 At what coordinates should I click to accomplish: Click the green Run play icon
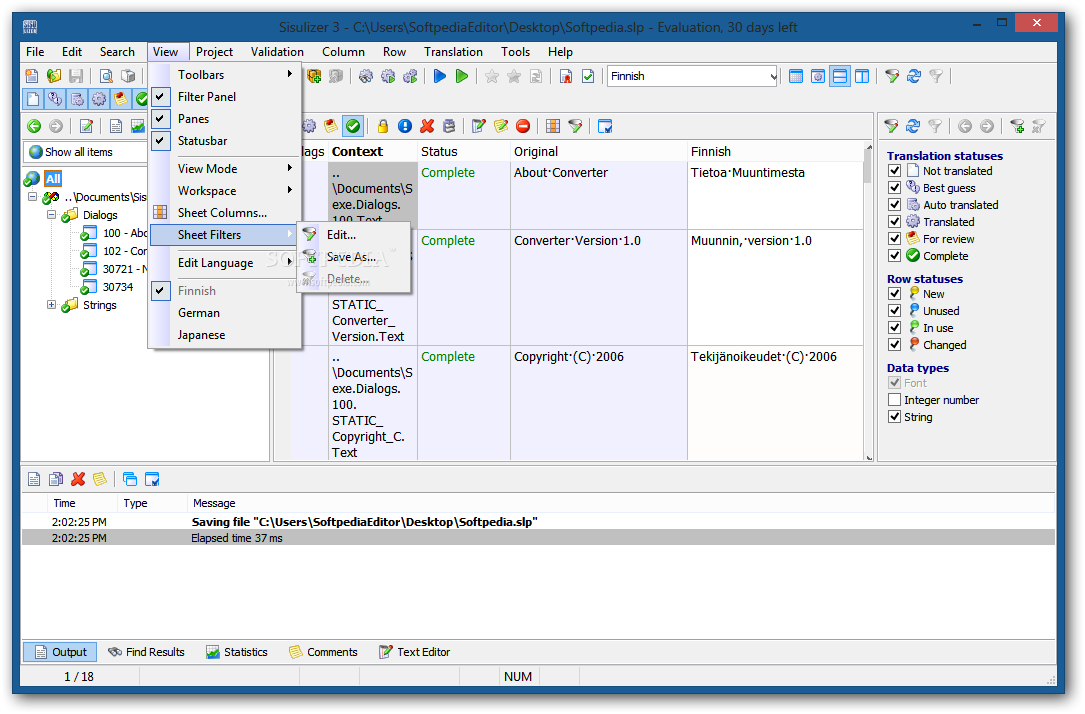point(462,76)
